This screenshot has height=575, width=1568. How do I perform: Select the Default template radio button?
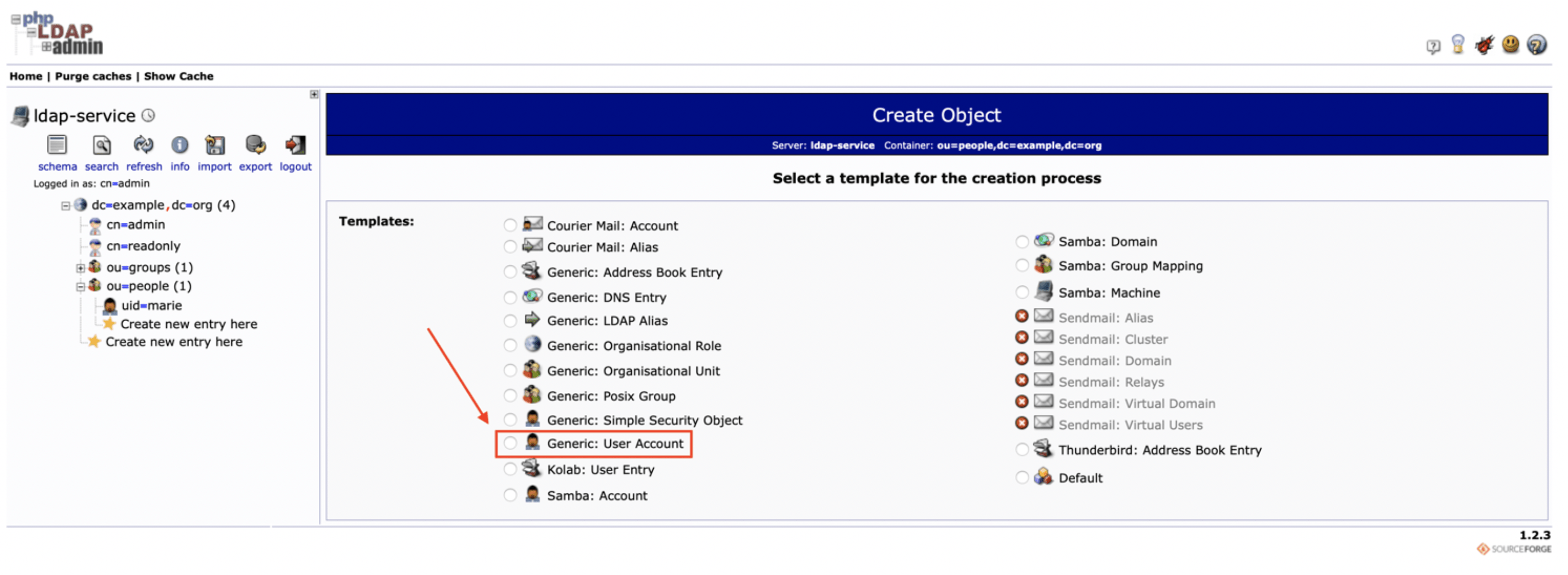pos(1022,477)
